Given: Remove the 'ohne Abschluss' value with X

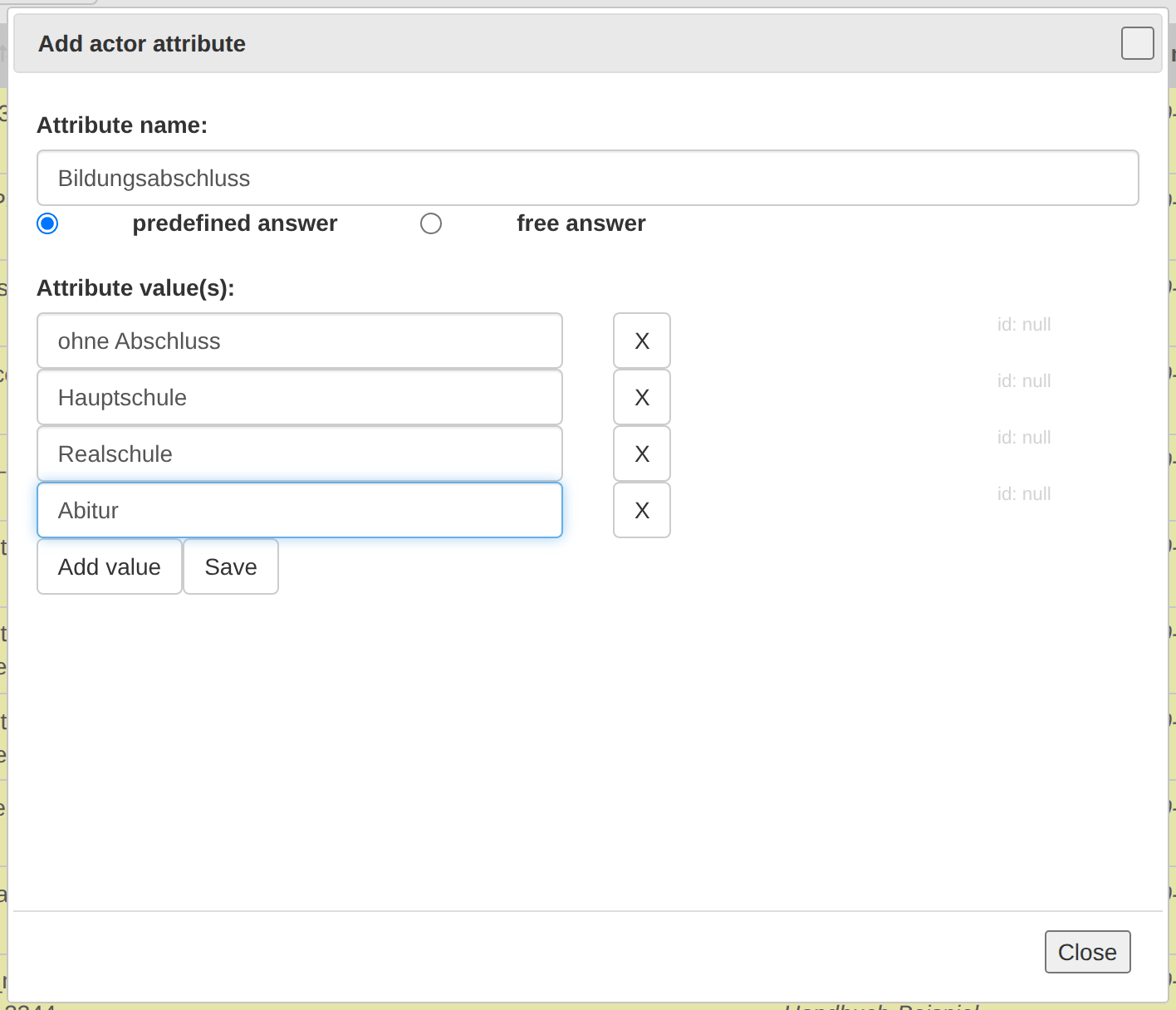Looking at the screenshot, I should [x=642, y=341].
